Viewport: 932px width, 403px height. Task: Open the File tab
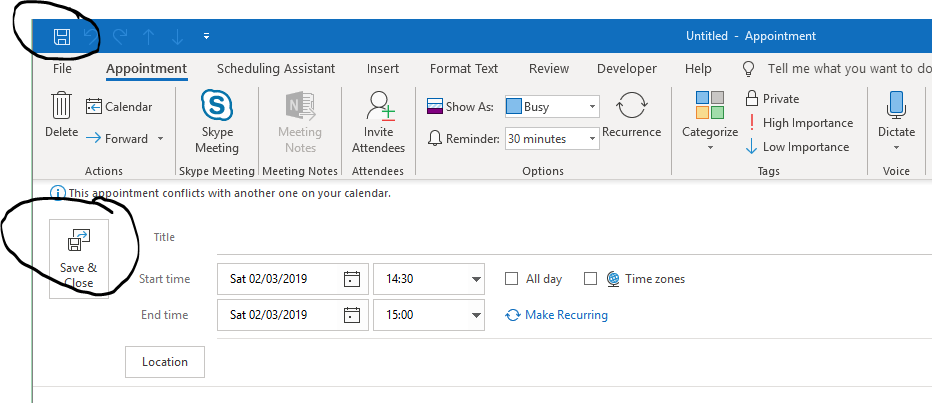[x=62, y=69]
